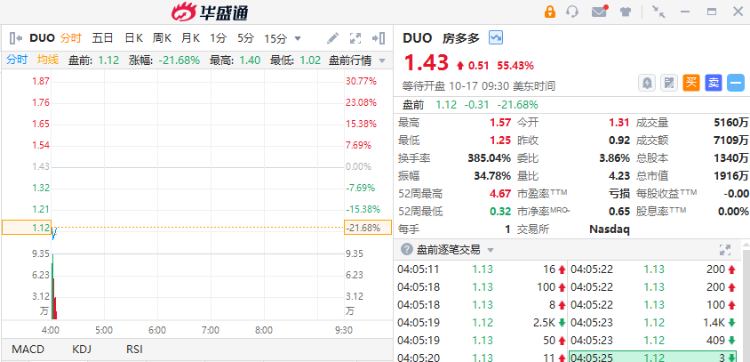Switch to the 日K tab
This screenshot has width=750, height=362.
[x=134, y=38]
